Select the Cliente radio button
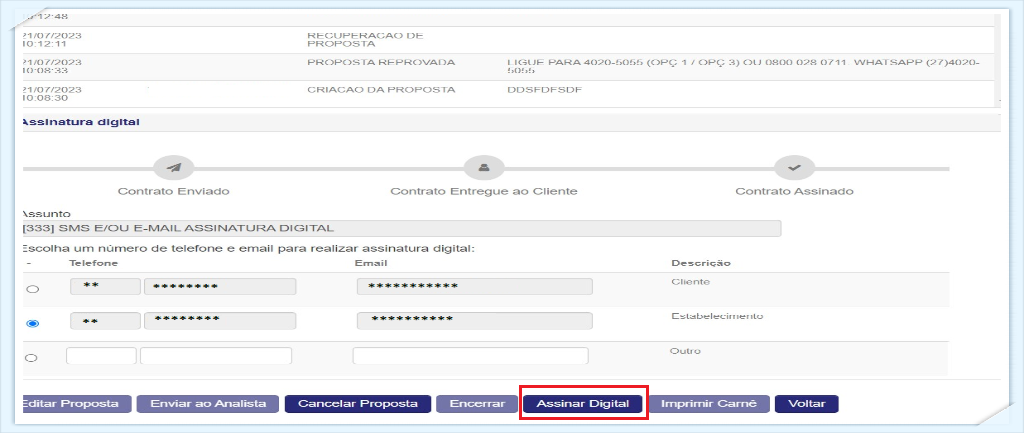The image size is (1024, 433). coord(32,289)
